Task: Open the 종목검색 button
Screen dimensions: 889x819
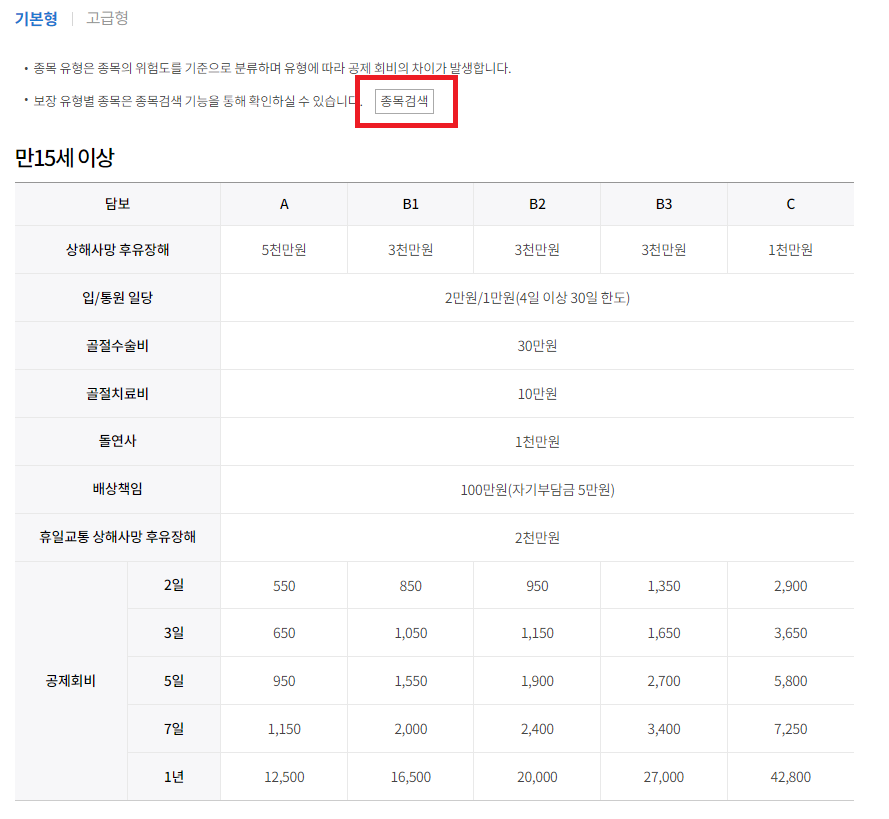Action: click(404, 101)
